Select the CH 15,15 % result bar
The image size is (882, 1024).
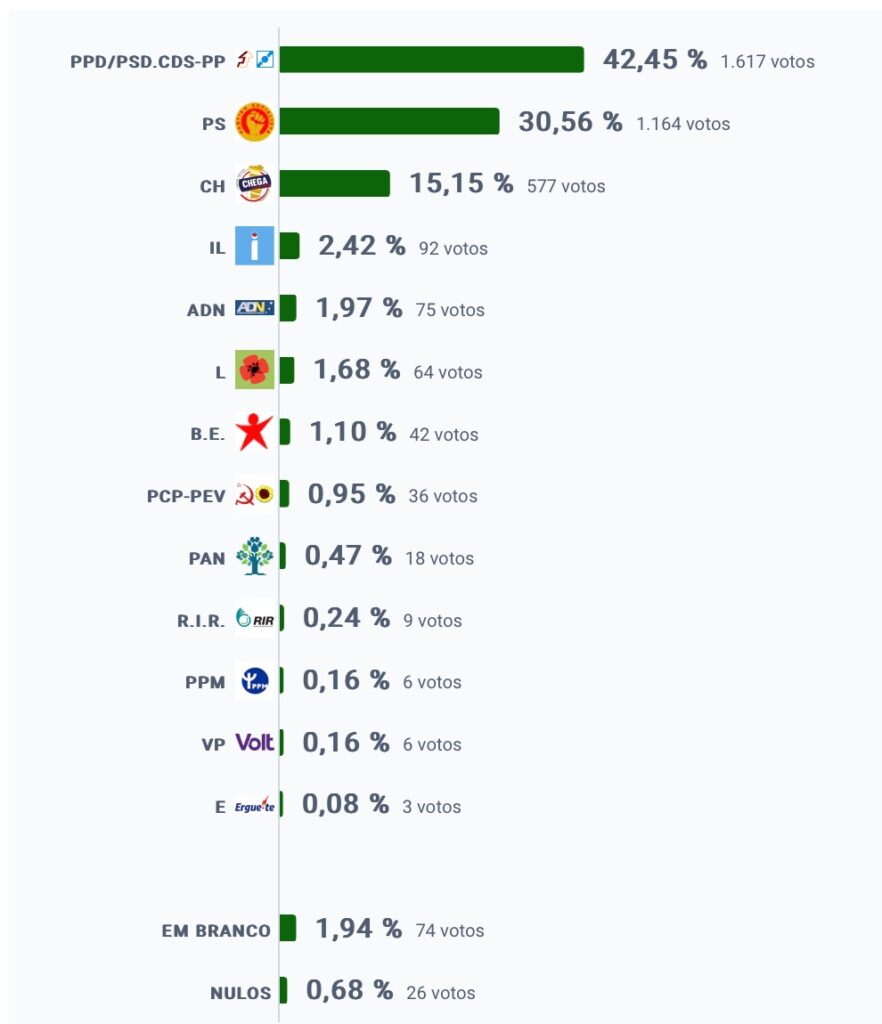click(335, 184)
